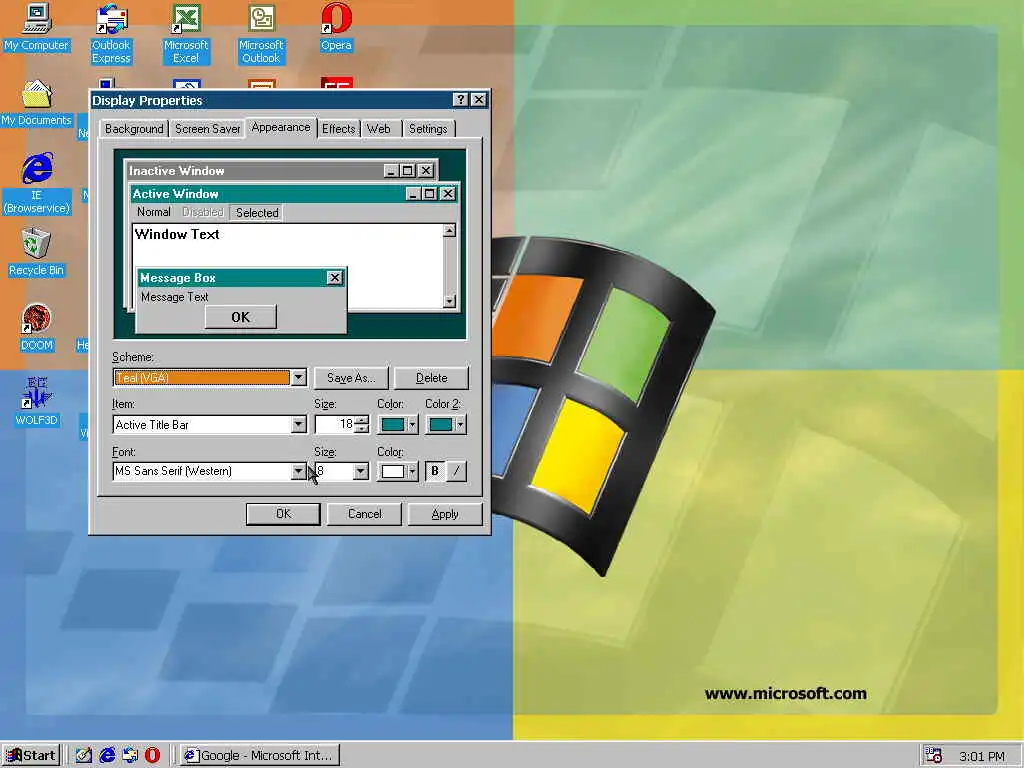Open the Effects tab
This screenshot has height=768, width=1024.
click(338, 129)
